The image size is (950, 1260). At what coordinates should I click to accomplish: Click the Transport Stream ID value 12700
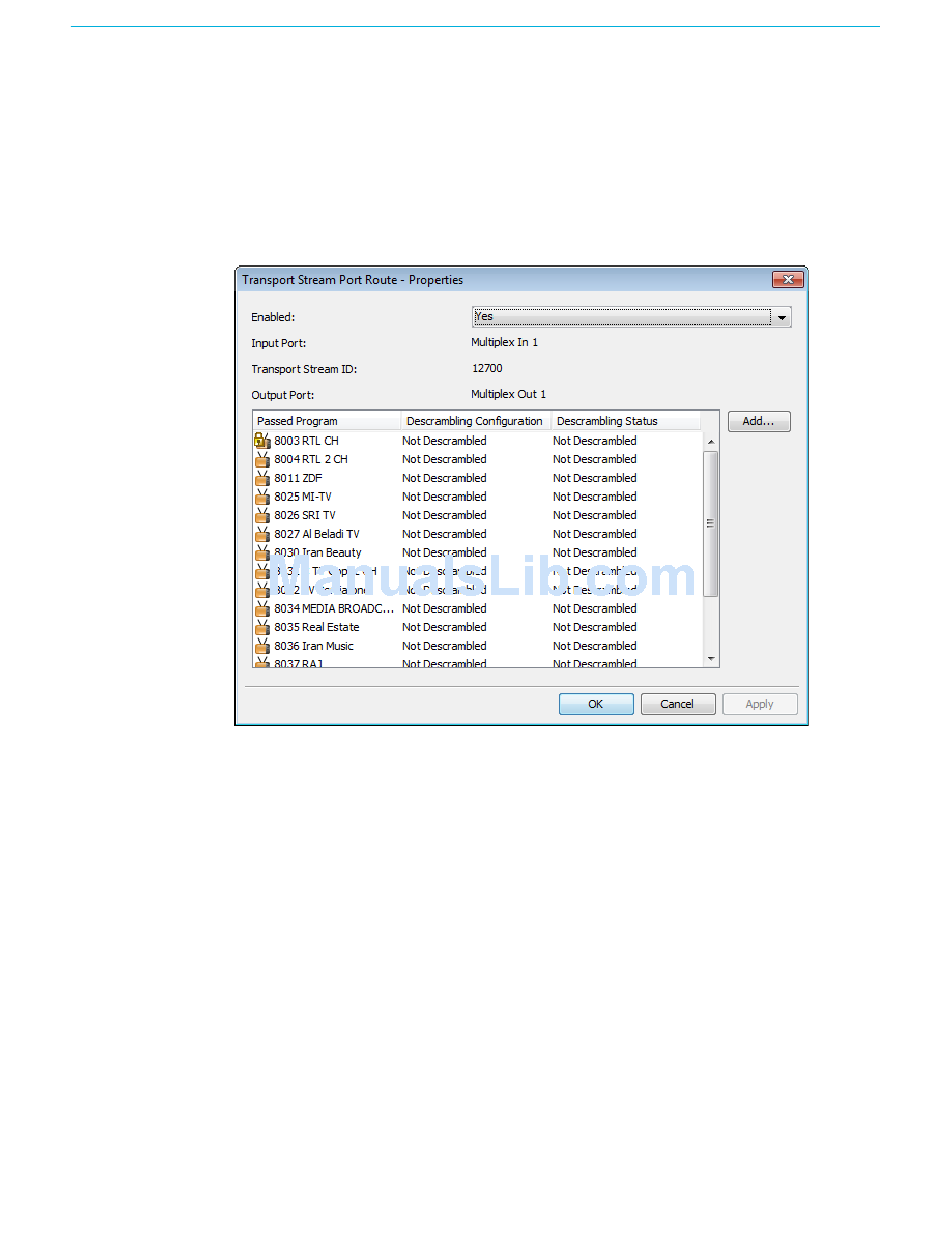(487, 369)
